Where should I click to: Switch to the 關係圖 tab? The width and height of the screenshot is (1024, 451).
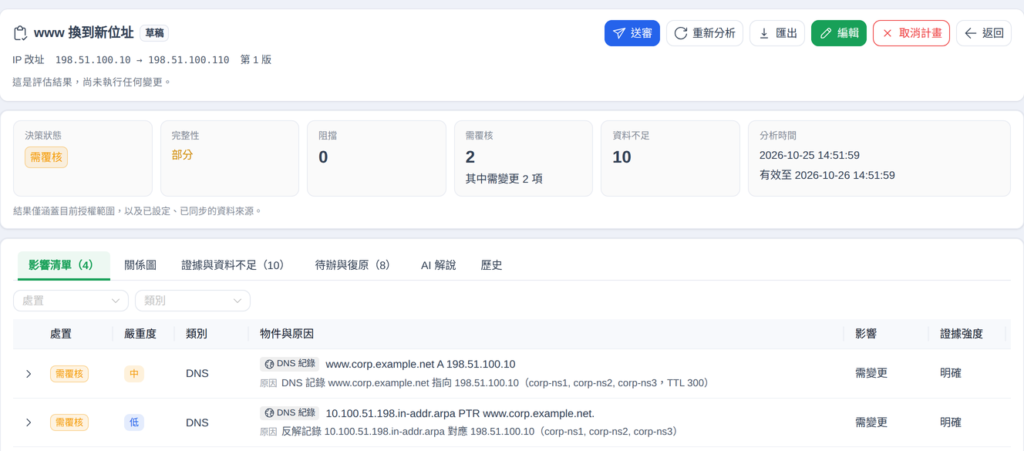click(140, 265)
